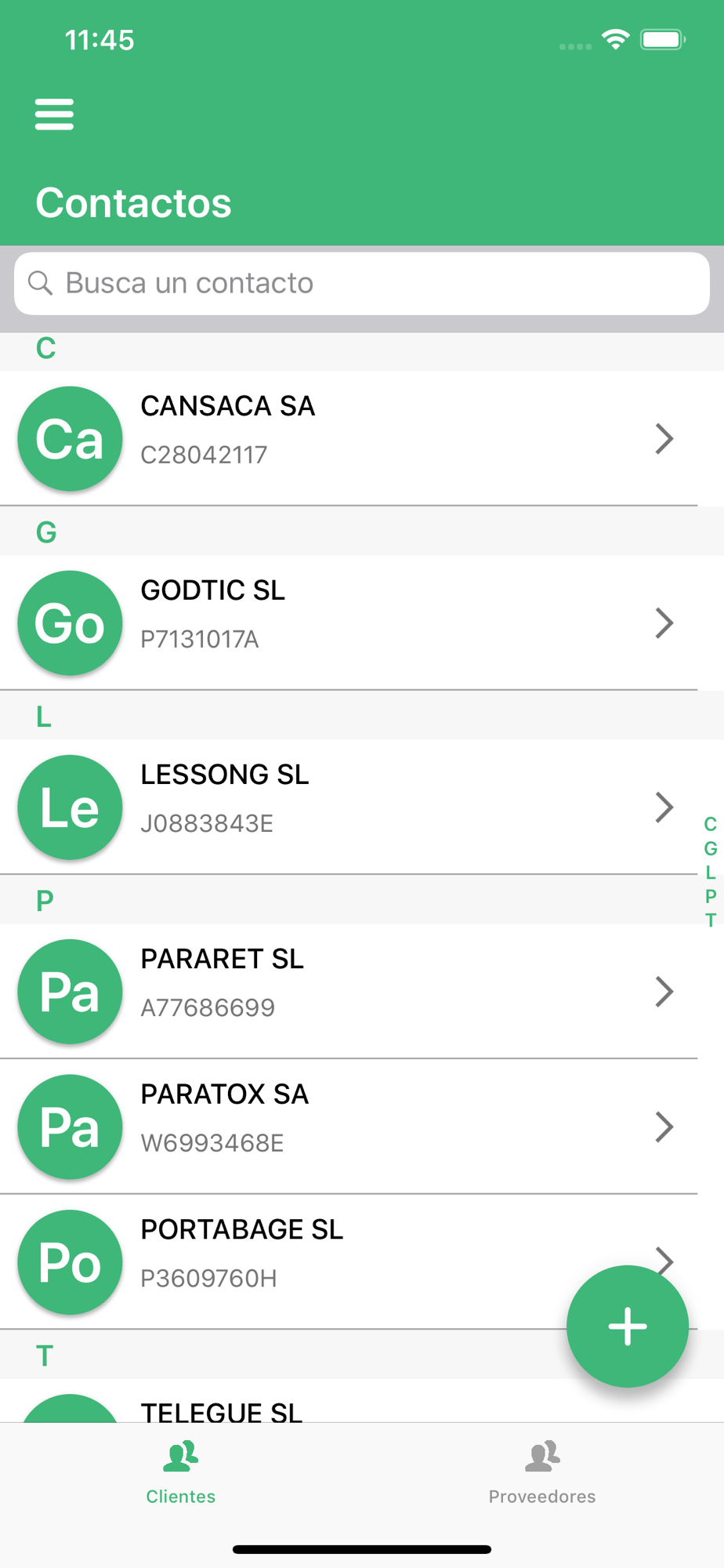Expand GODTIC SL details chevron

[664, 622]
